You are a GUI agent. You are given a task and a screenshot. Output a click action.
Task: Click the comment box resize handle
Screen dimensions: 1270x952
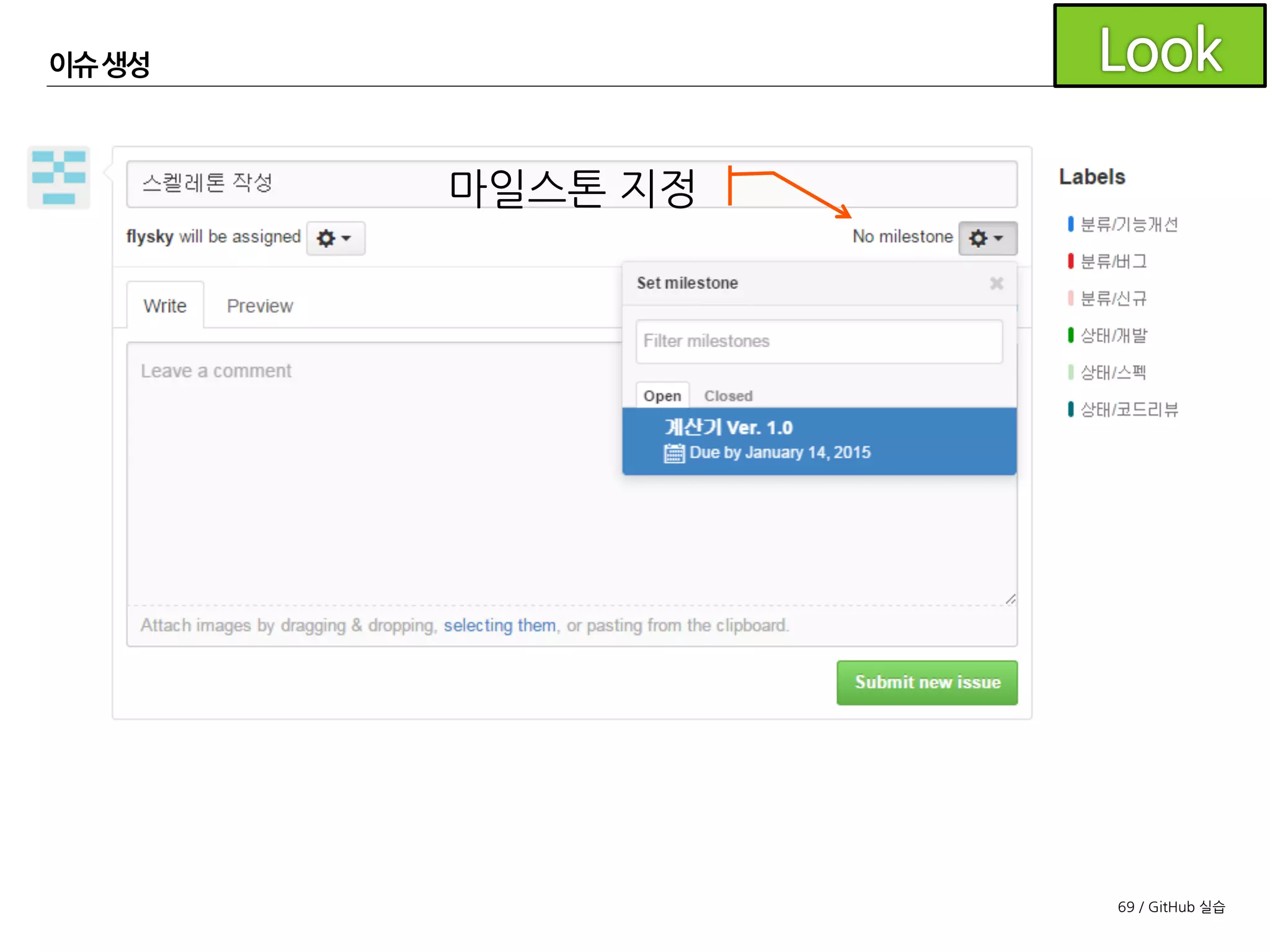(1011, 599)
